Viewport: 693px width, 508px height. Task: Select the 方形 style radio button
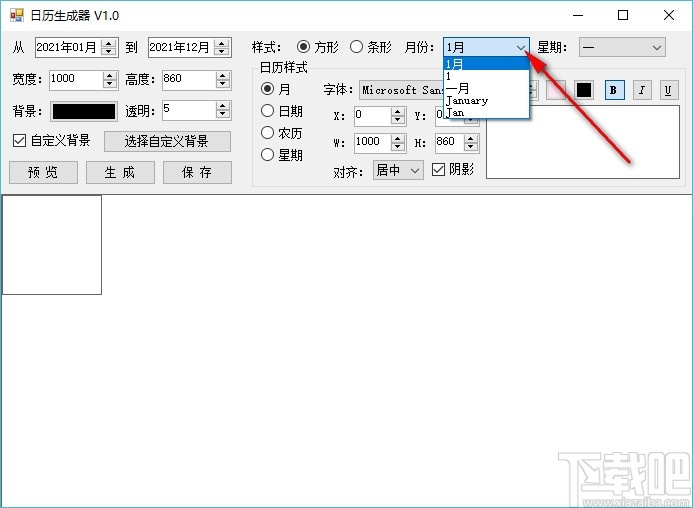pyautogui.click(x=303, y=46)
